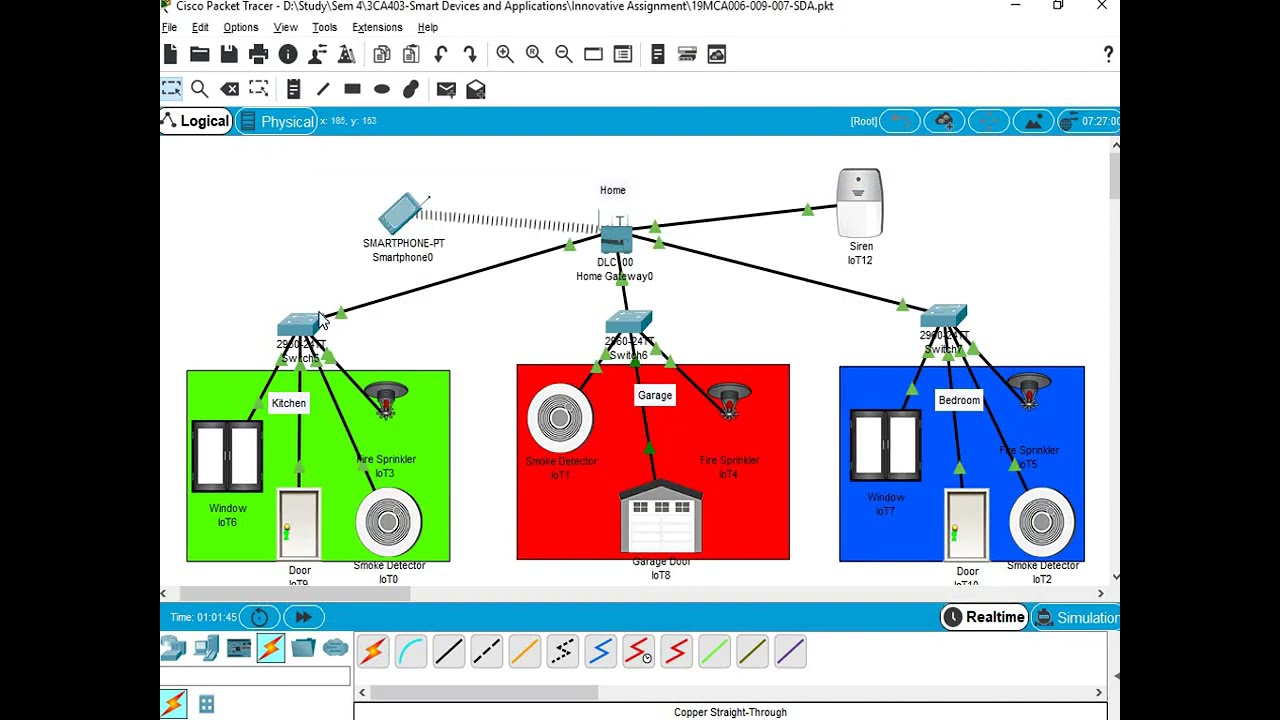Image resolution: width=1280 pixels, height=720 pixels.
Task: Choose the Copper Cross-Over dashed cable
Action: [x=486, y=652]
